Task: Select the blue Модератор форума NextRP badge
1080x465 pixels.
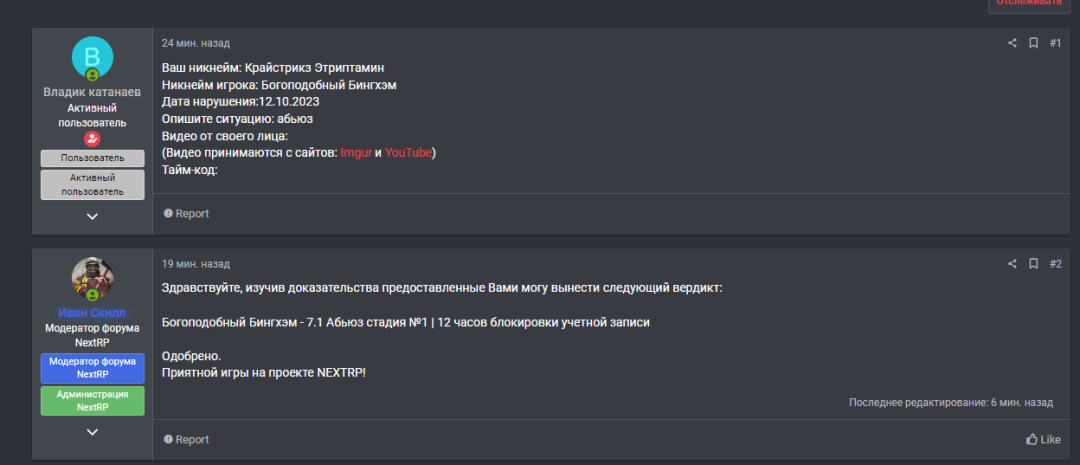Action: pyautogui.click(x=92, y=369)
